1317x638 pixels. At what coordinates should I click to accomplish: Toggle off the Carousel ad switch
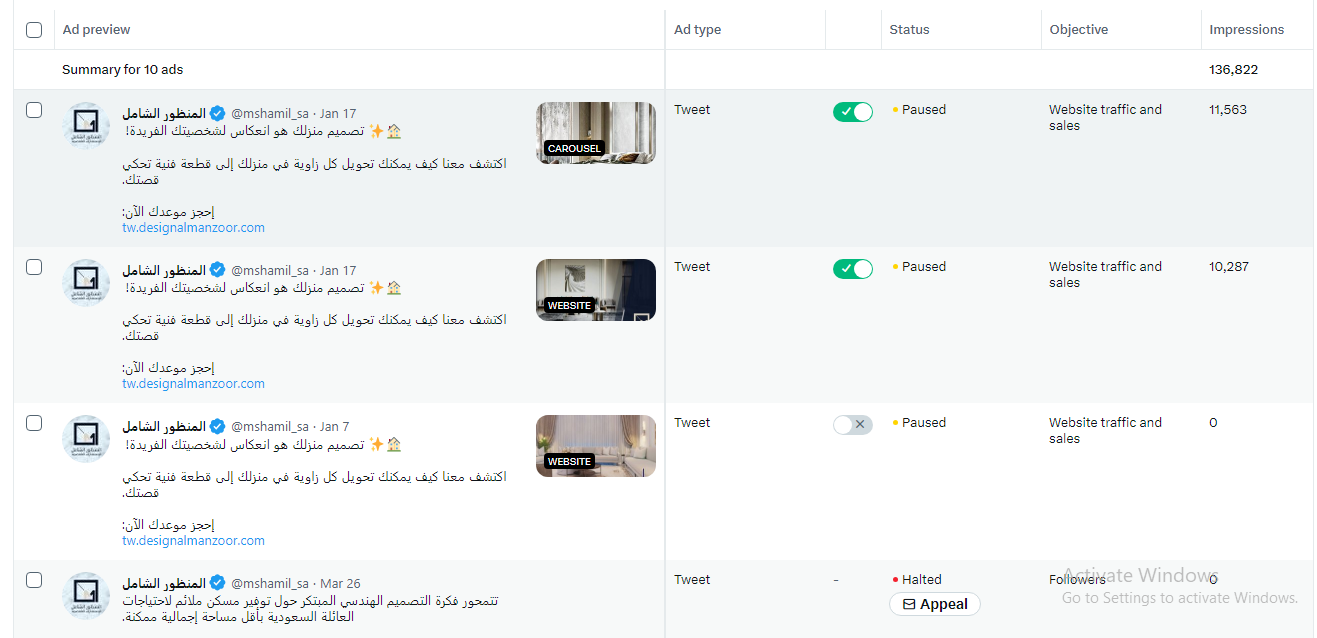coord(853,112)
